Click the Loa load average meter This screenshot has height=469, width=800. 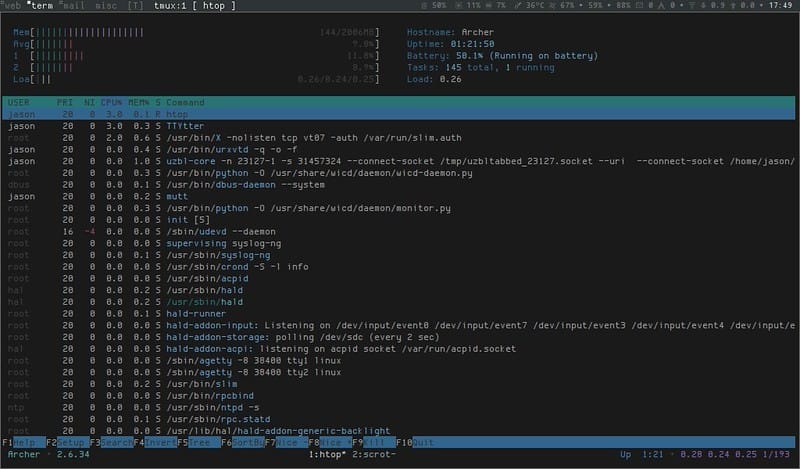point(196,79)
